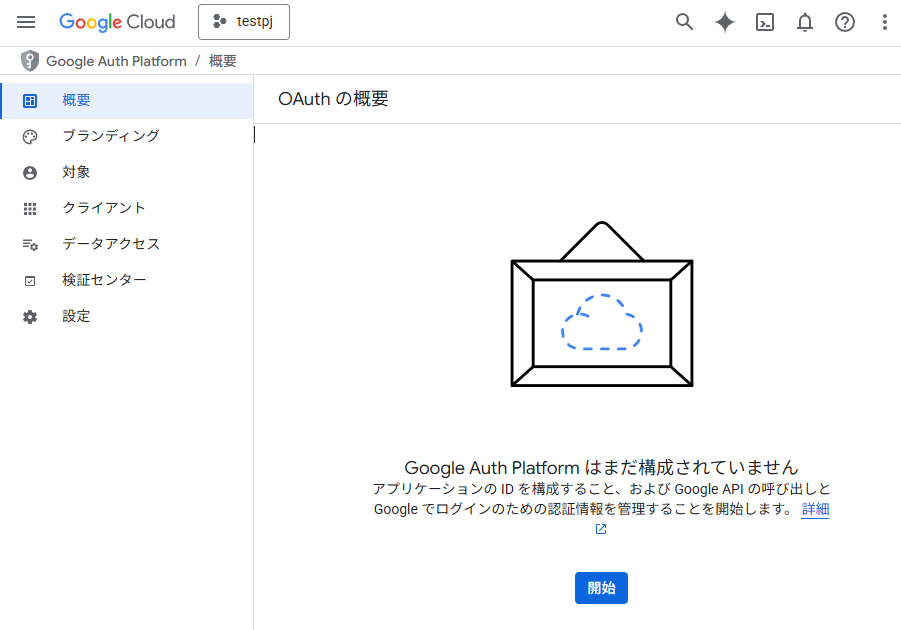Open the notifications bell

pyautogui.click(x=805, y=22)
